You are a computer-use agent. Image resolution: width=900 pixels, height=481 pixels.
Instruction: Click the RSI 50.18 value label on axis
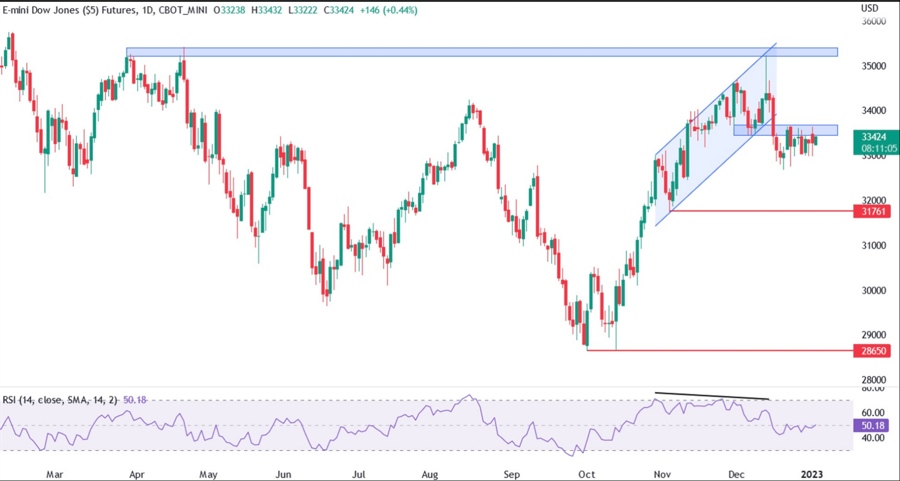(873, 425)
